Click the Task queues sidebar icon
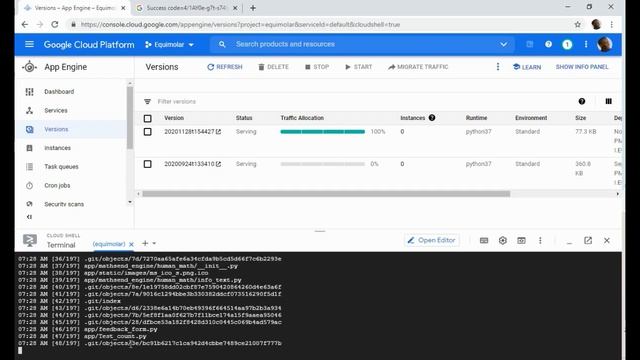Viewport: 640px width, 360px height. tap(29, 167)
